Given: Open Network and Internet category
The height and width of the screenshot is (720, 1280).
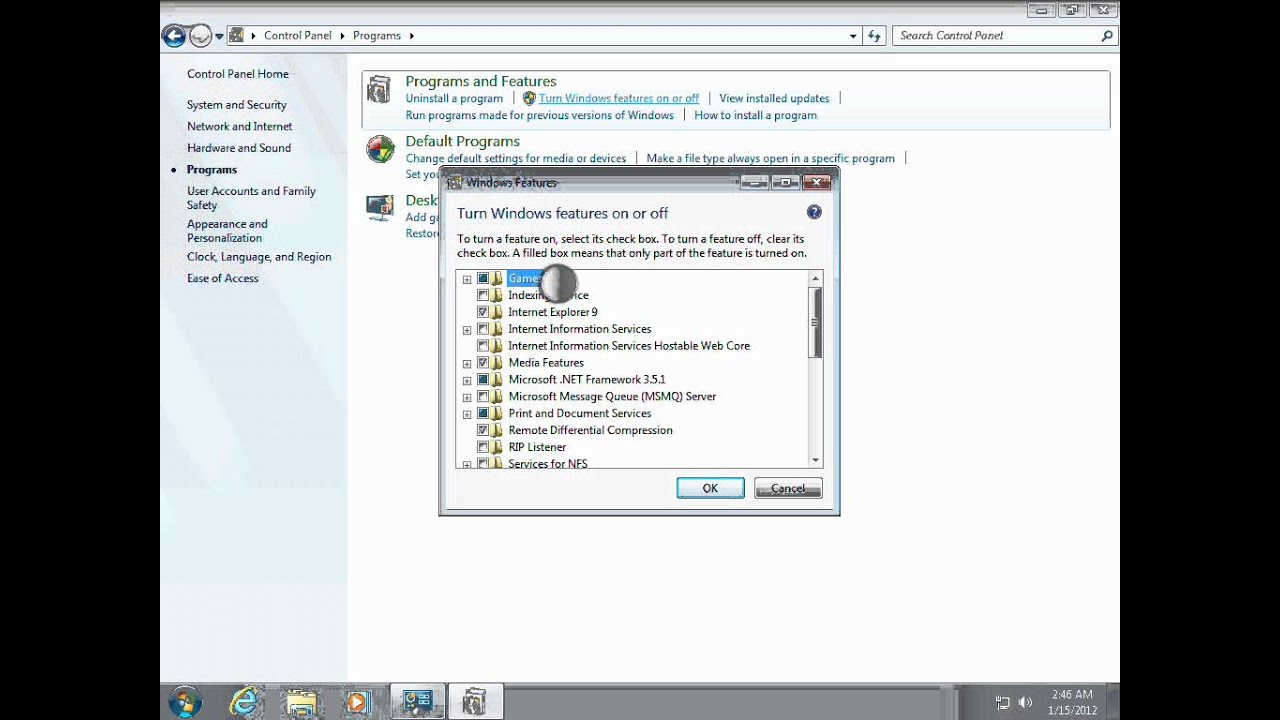Looking at the screenshot, I should 240,127.
